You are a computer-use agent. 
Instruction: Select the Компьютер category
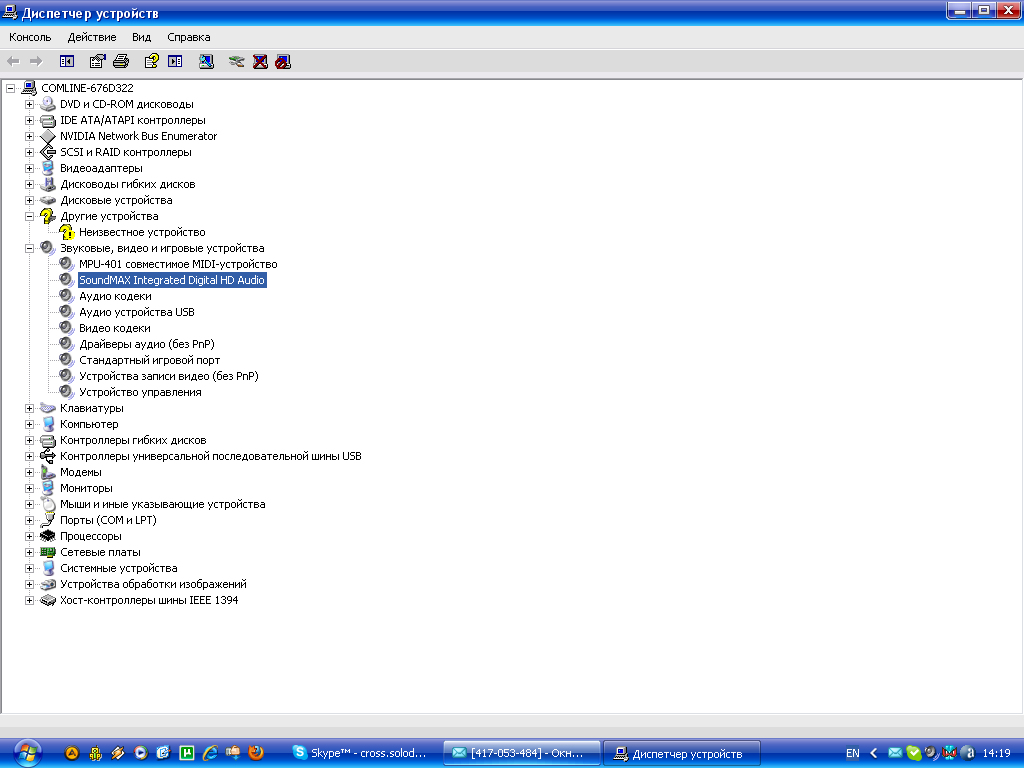(x=89, y=424)
